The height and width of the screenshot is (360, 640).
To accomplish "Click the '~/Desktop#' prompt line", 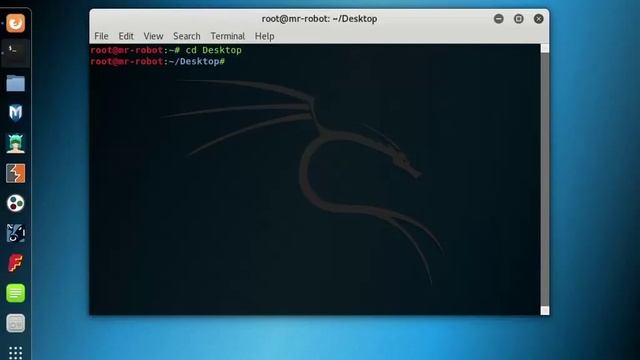I will pos(158,62).
